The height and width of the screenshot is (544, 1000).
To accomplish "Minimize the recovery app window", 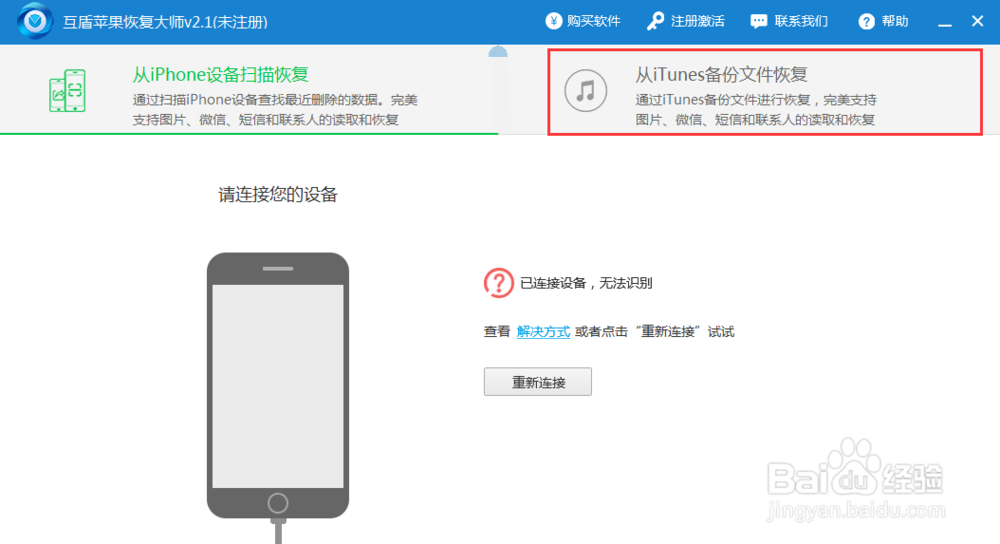I will 945,22.
